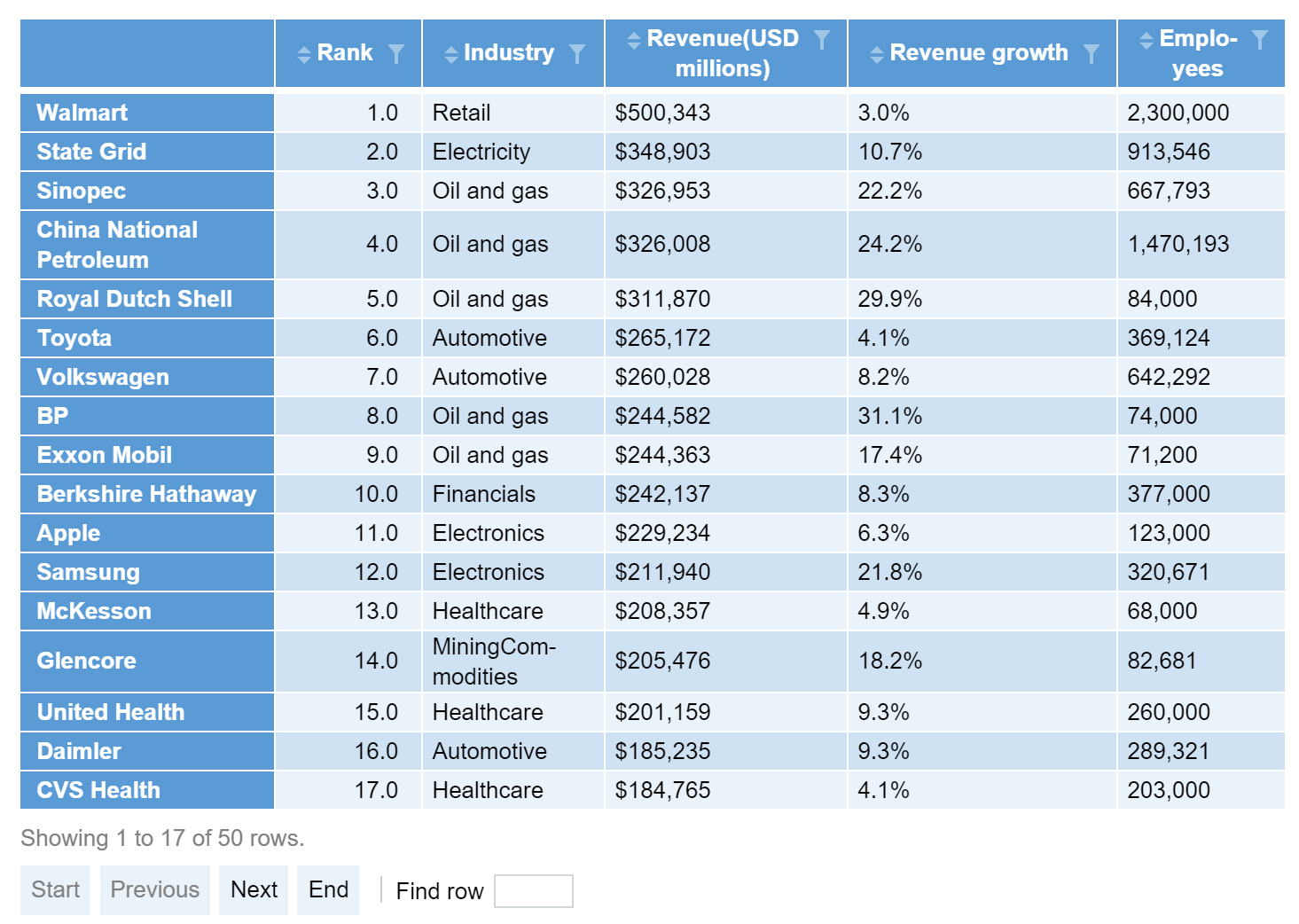This screenshot has width=1299, height=924.
Task: Click Toyota's revenue cell $265,172
Action: [x=725, y=338]
